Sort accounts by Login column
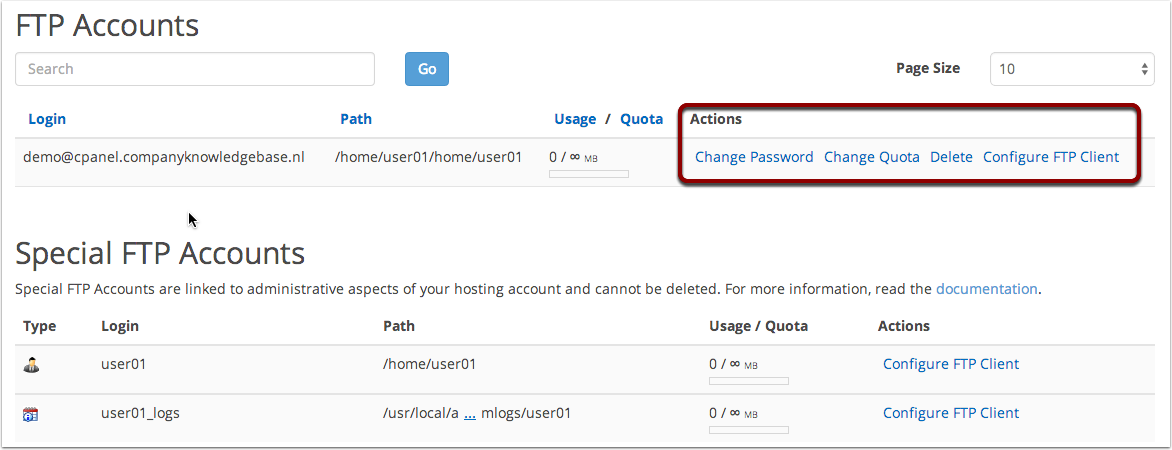Viewport: 1172px width, 450px height. tap(47, 119)
